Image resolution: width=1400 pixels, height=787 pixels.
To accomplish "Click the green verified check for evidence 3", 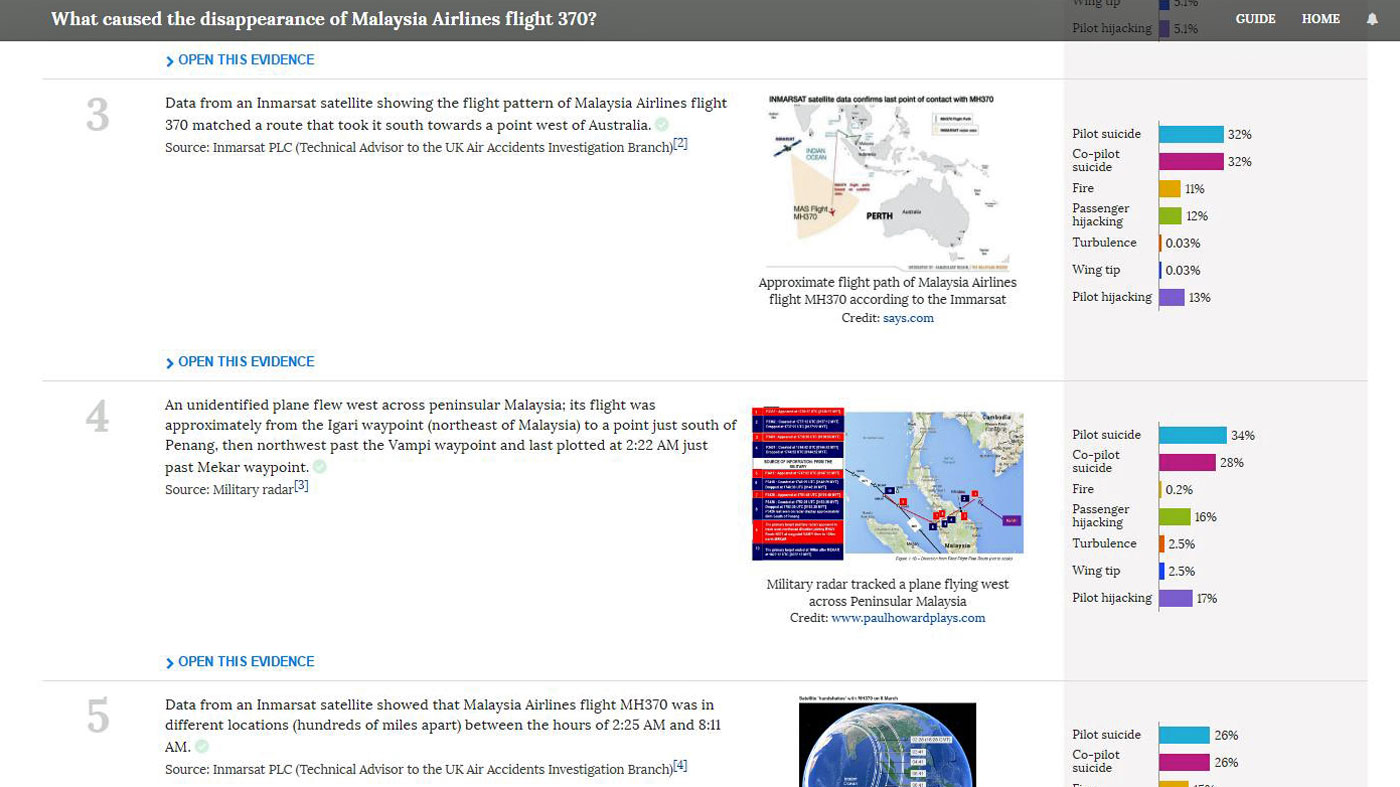I will click(x=662, y=125).
